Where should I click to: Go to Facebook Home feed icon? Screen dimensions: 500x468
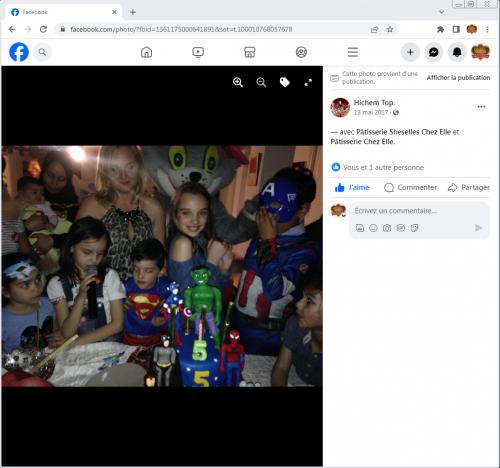coord(146,52)
